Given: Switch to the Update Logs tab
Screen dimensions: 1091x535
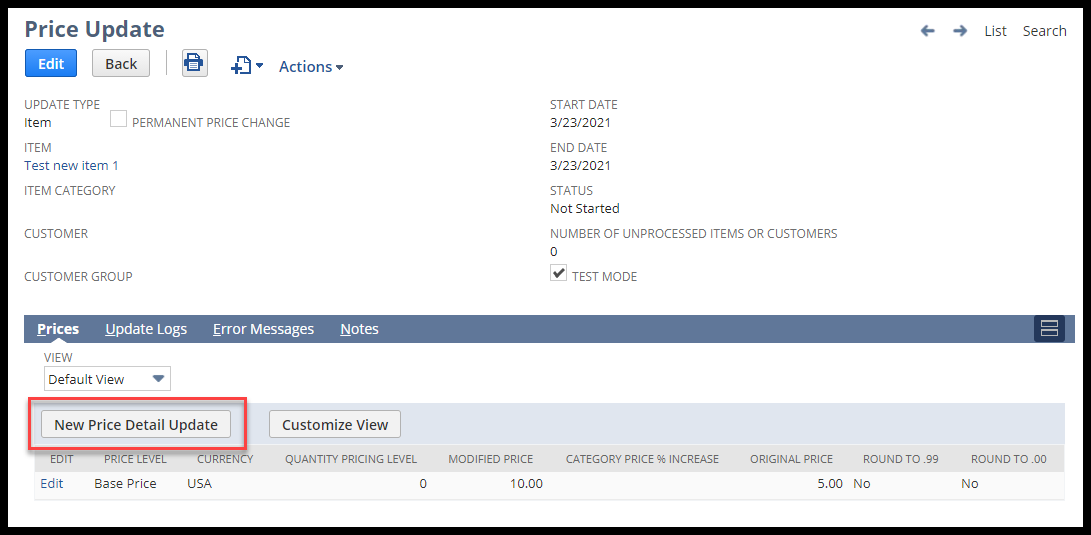Looking at the screenshot, I should [x=146, y=329].
